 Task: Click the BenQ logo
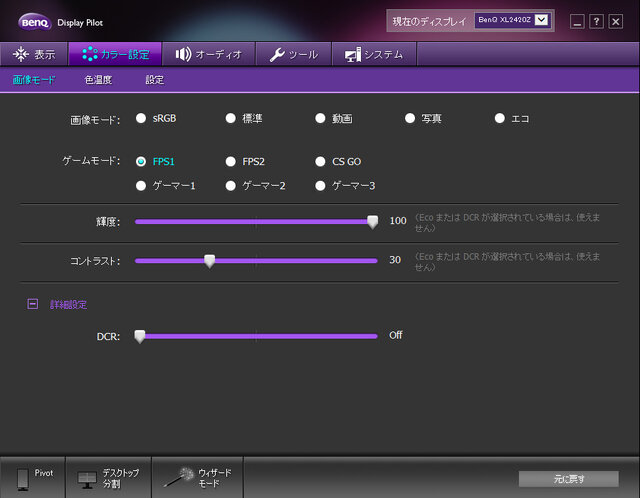(x=35, y=22)
